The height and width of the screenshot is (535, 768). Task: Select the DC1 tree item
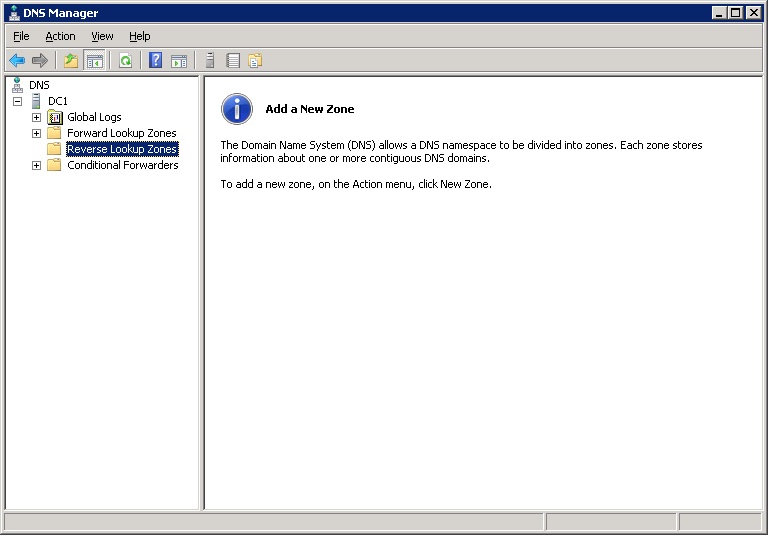pos(58,101)
